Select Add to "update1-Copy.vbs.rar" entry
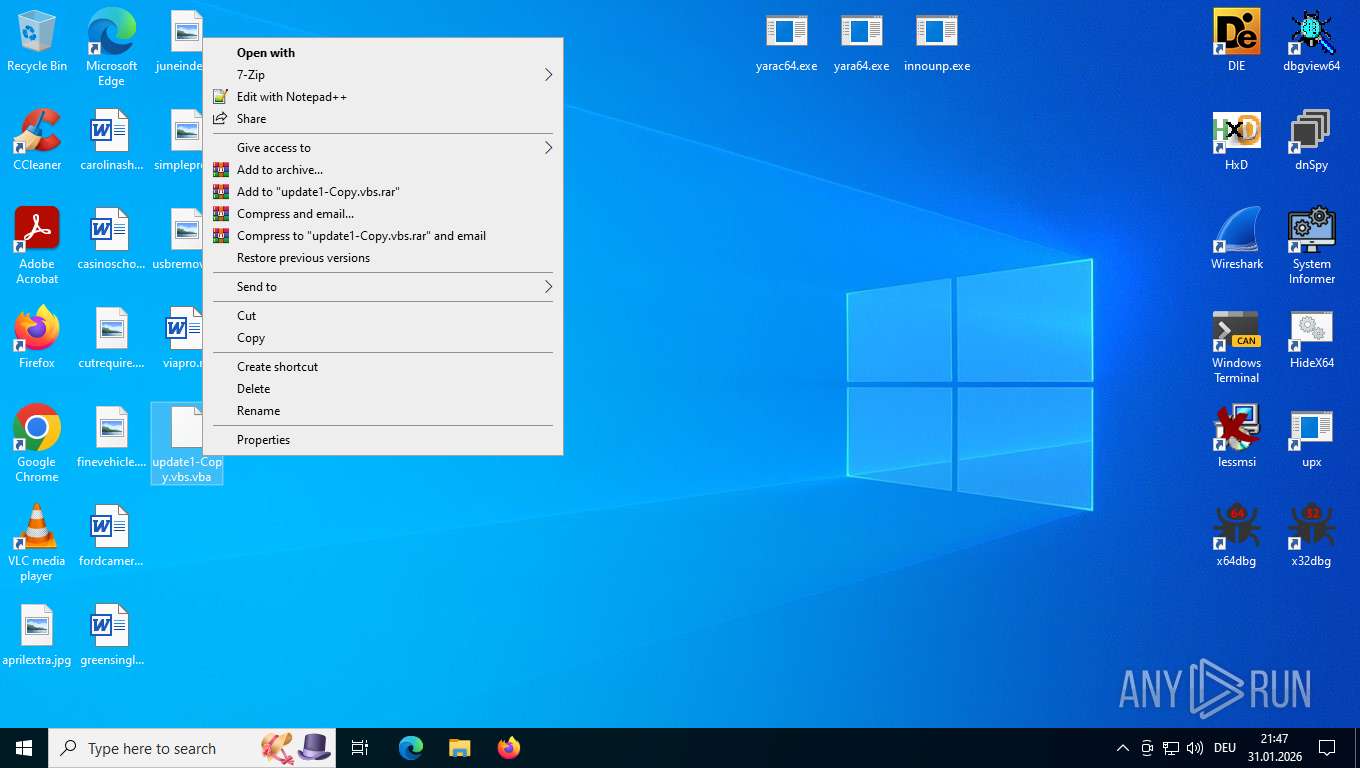 [383, 192]
